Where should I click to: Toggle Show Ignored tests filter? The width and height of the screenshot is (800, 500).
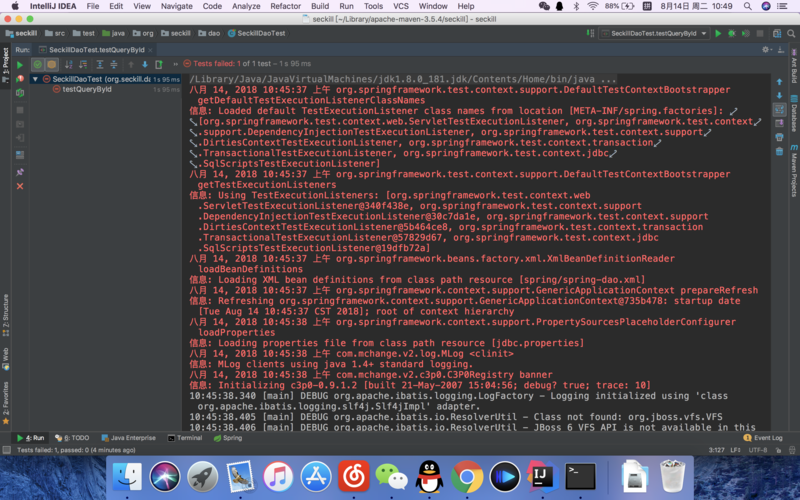(52, 64)
